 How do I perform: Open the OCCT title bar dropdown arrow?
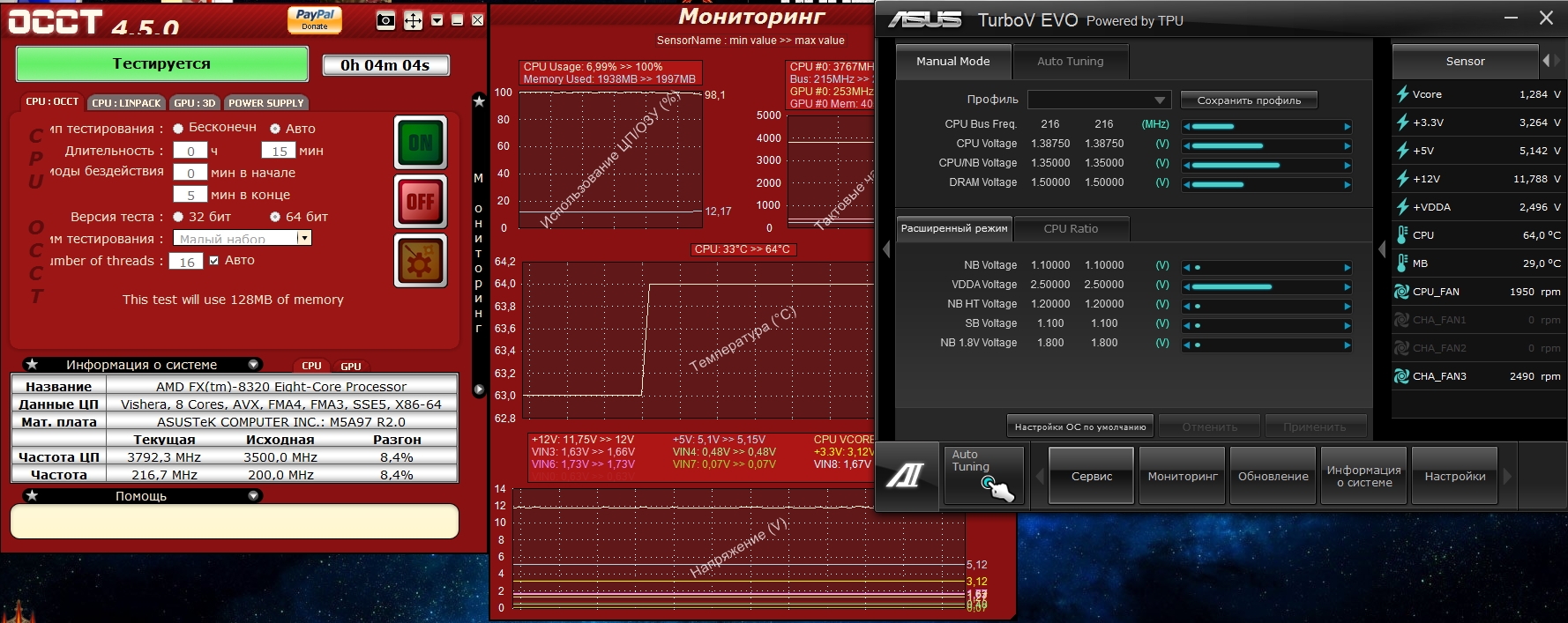437,20
